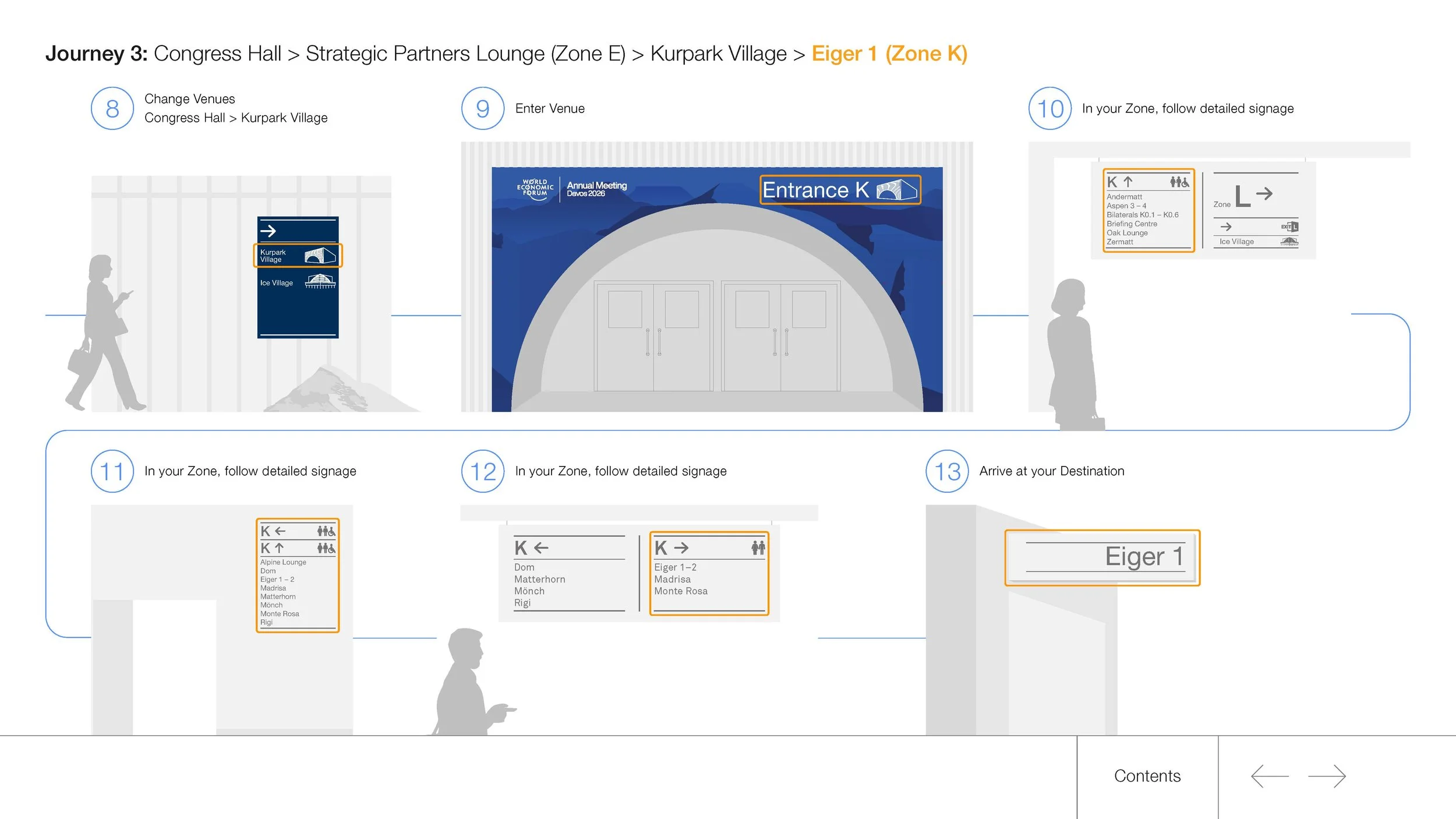Click 'Kurpark Village' on the blue sign
Viewport: 1456px width, 819px height.
coord(273,256)
